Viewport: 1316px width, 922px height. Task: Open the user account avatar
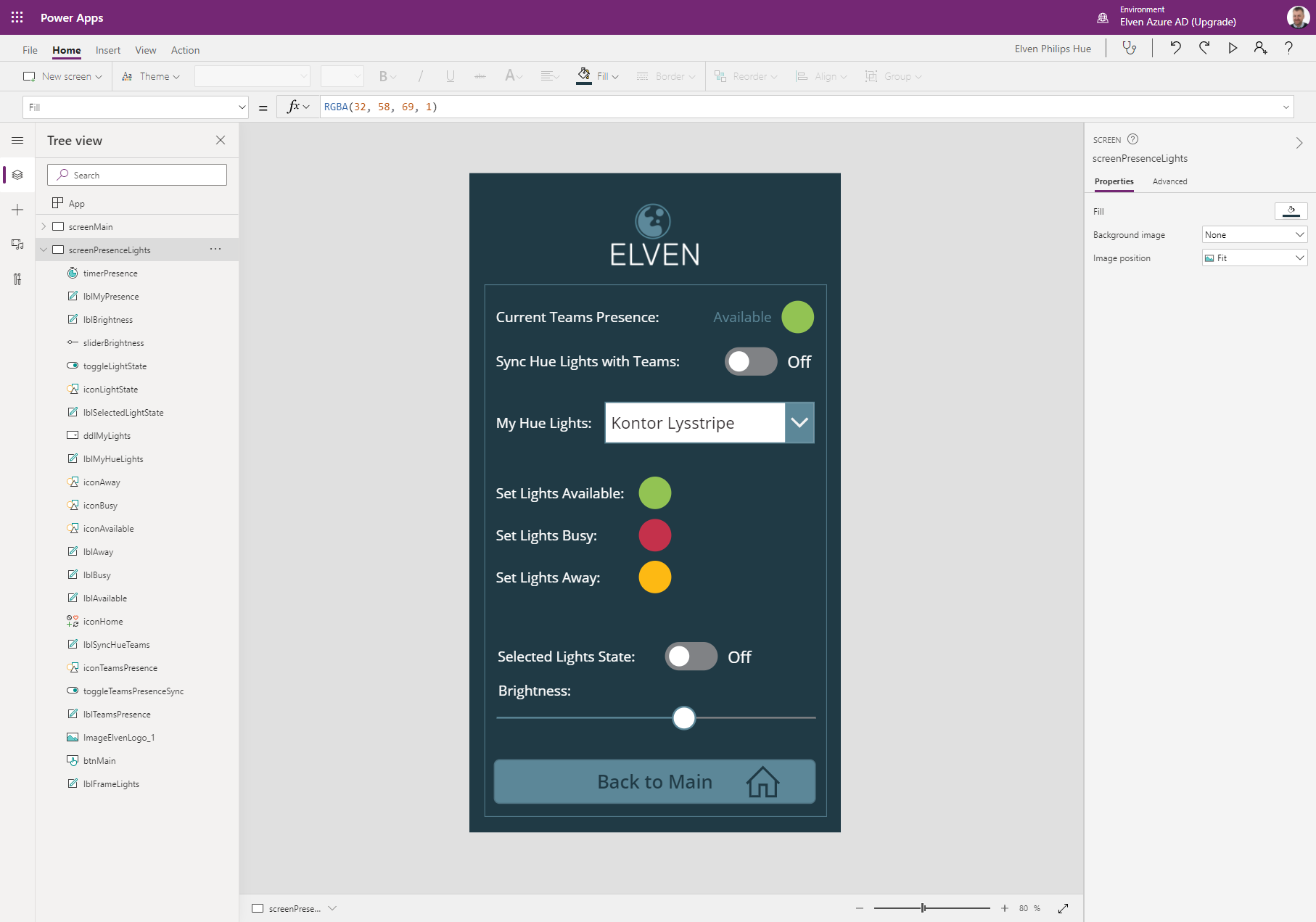(x=1298, y=17)
